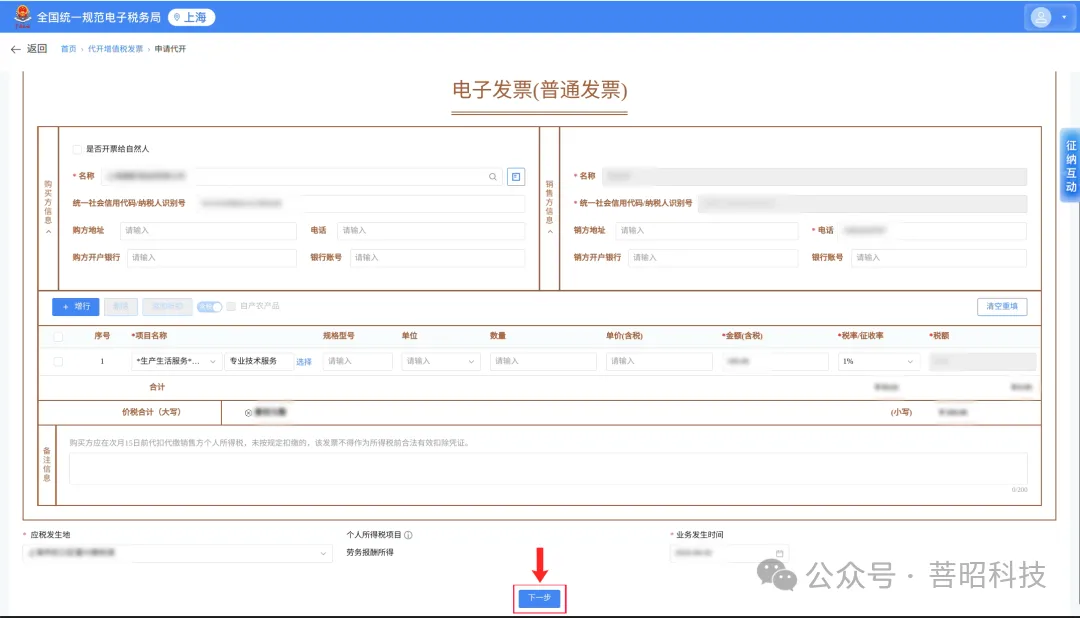
Task: Click the buyer 名称 input field
Action: pos(302,176)
